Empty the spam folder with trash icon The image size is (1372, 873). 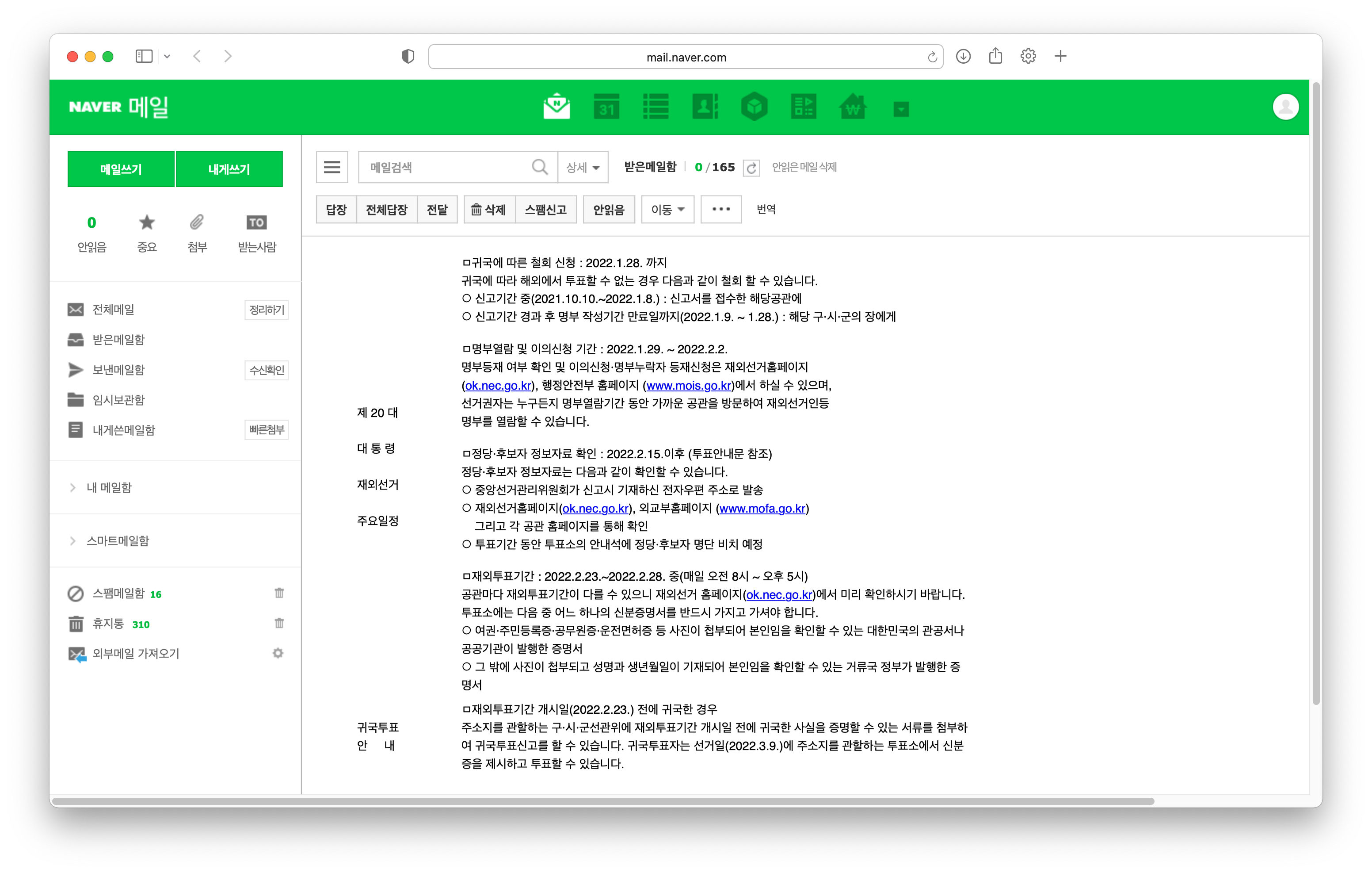click(x=278, y=593)
